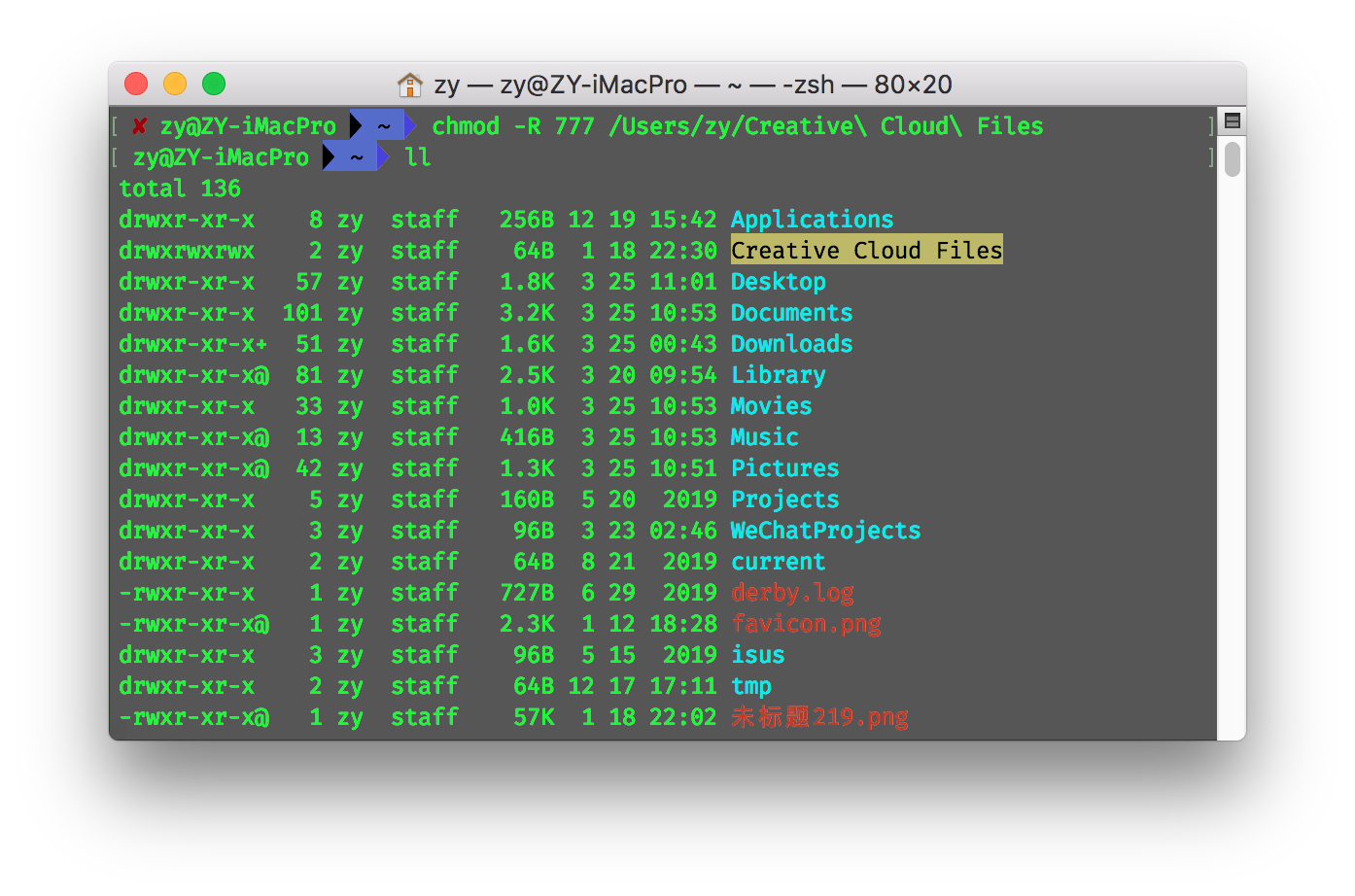This screenshot has width=1355, height=896.
Task: Select the WeChatProjects directory name
Action: pyautogui.click(x=826, y=531)
